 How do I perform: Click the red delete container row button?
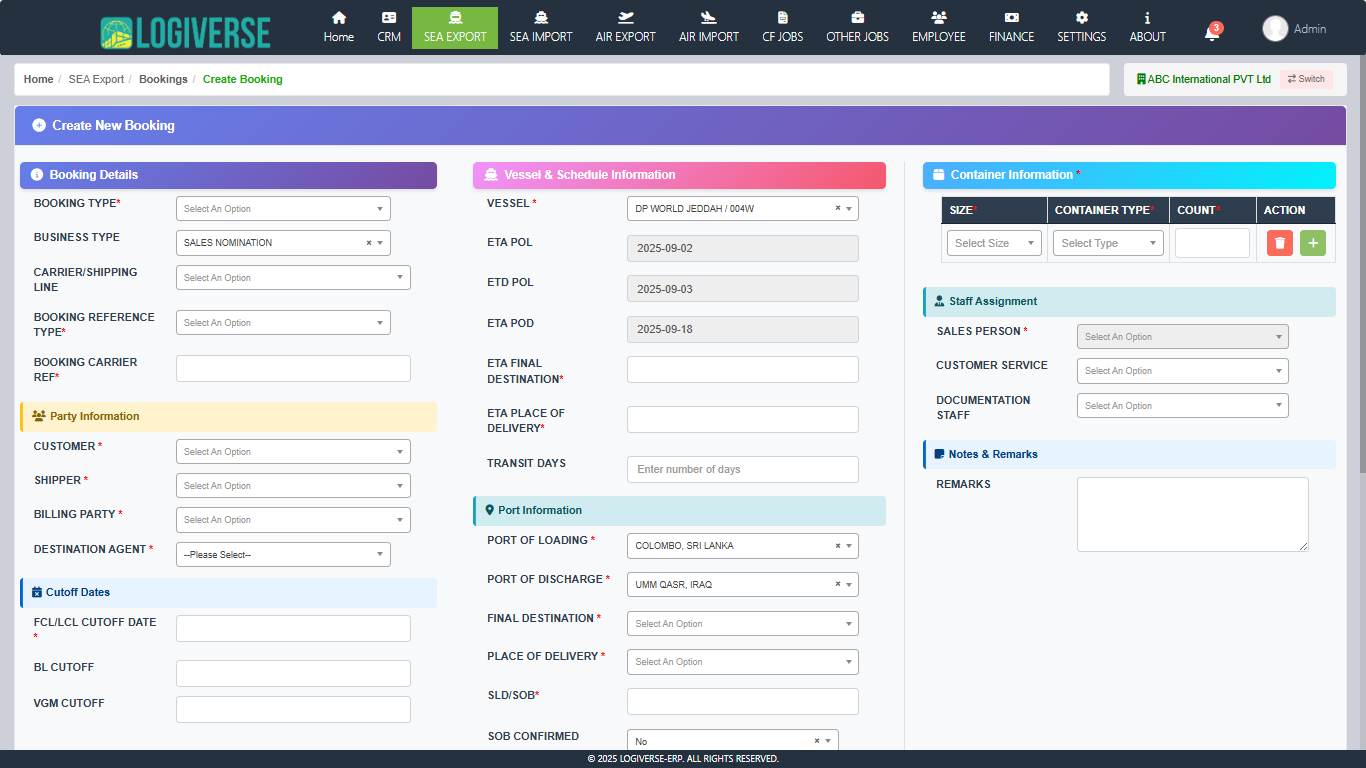point(1279,243)
